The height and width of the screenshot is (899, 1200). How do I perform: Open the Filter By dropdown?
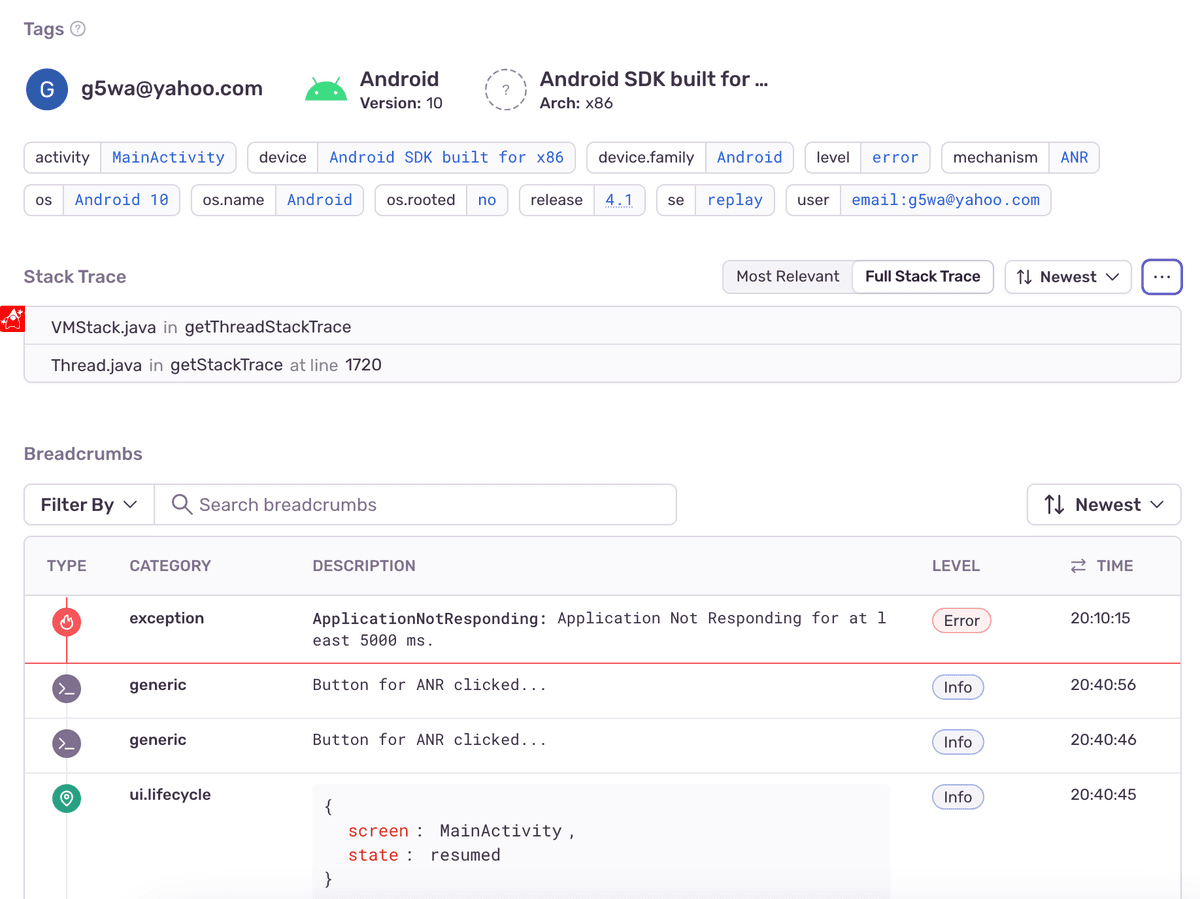click(88, 504)
